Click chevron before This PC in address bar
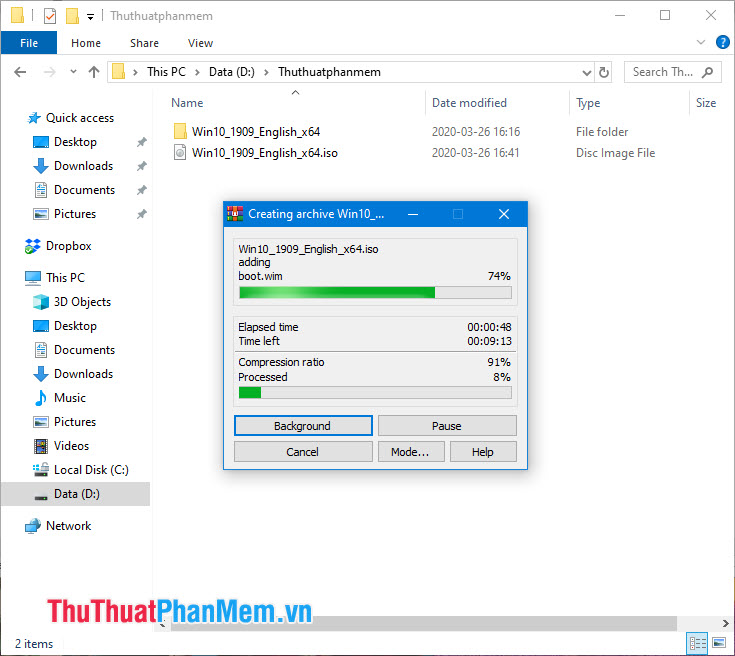Screen dimensions: 735x656 (135, 72)
